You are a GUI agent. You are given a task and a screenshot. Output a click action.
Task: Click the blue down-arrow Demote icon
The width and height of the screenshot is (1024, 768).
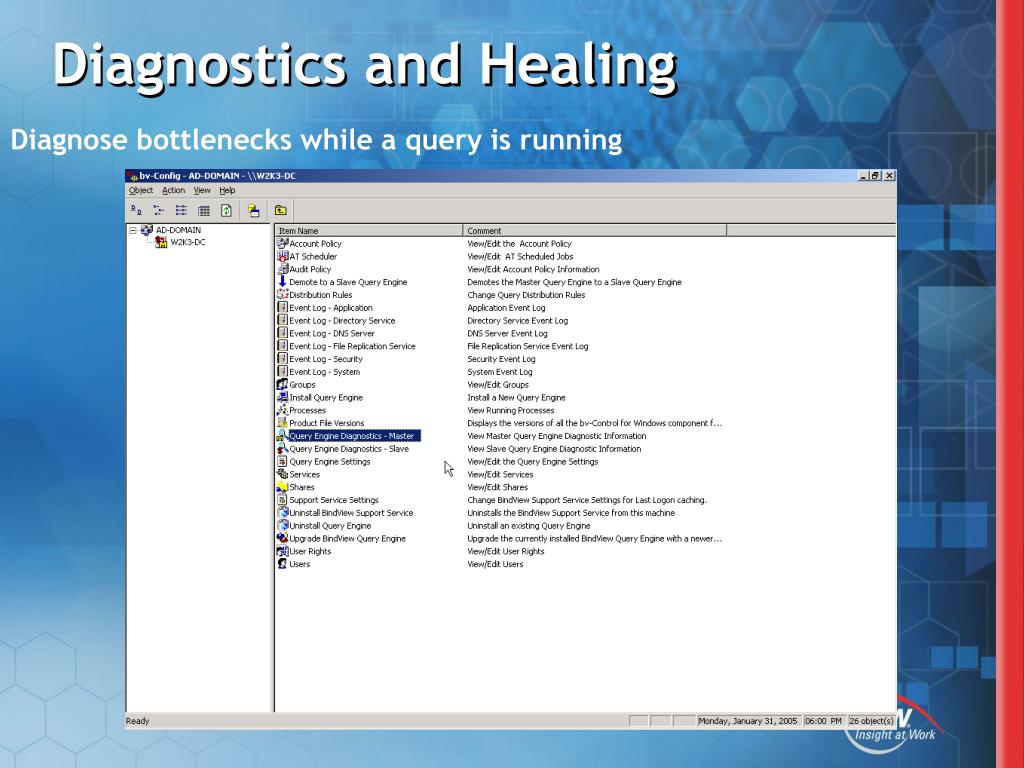[282, 281]
